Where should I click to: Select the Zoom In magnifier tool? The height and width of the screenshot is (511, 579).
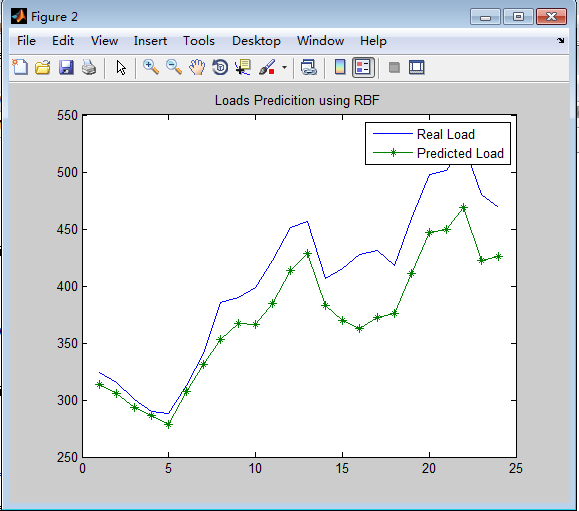point(151,68)
